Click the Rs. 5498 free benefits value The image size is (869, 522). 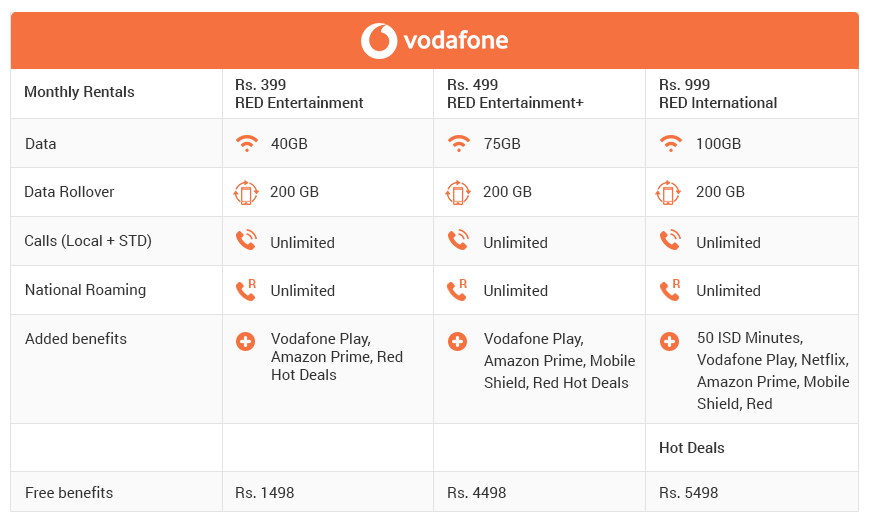tap(688, 493)
